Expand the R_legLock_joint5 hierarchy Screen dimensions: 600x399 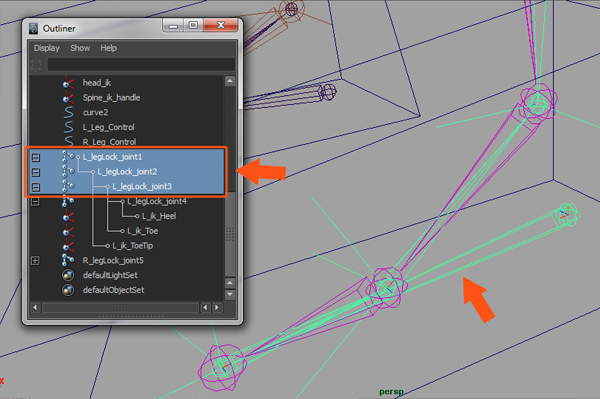tap(35, 261)
